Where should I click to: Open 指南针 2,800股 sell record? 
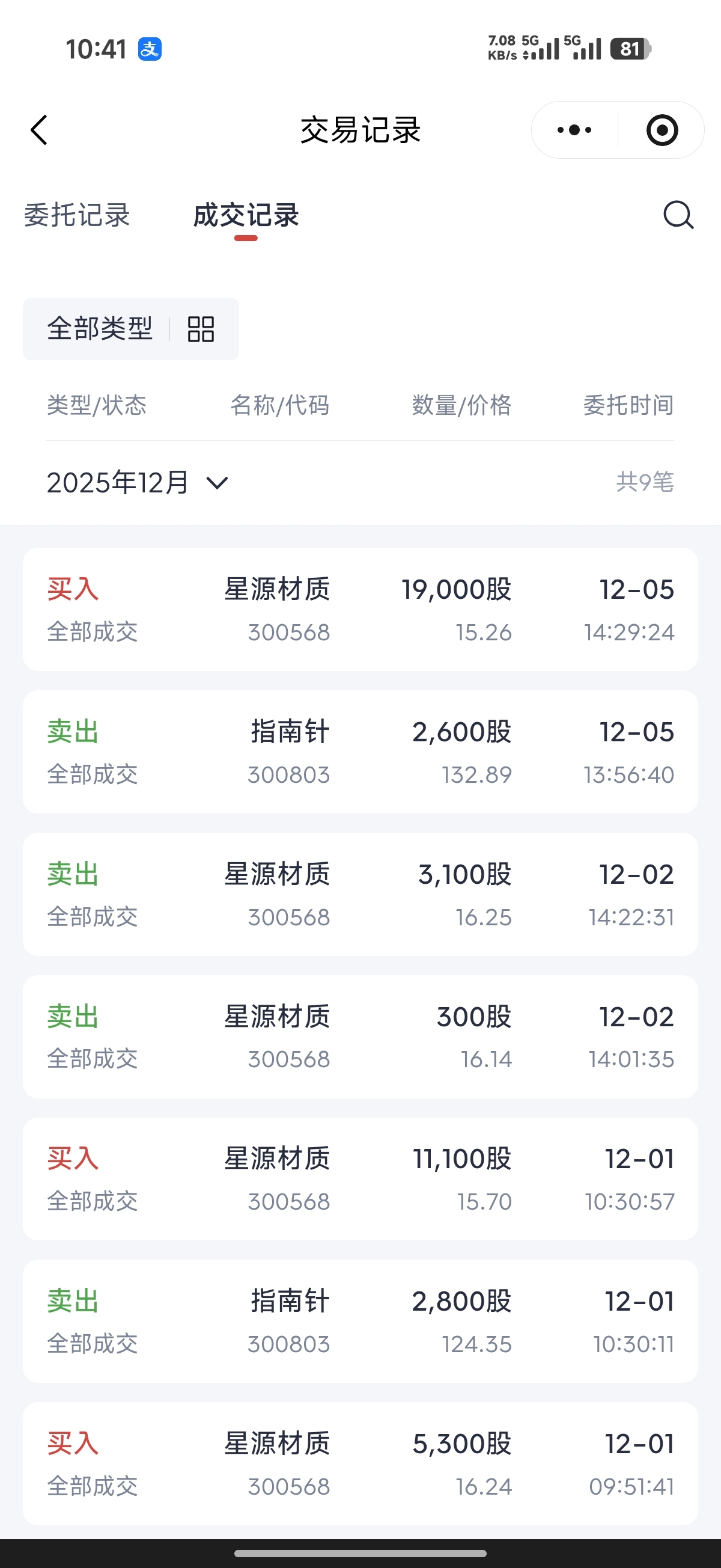coord(360,1321)
